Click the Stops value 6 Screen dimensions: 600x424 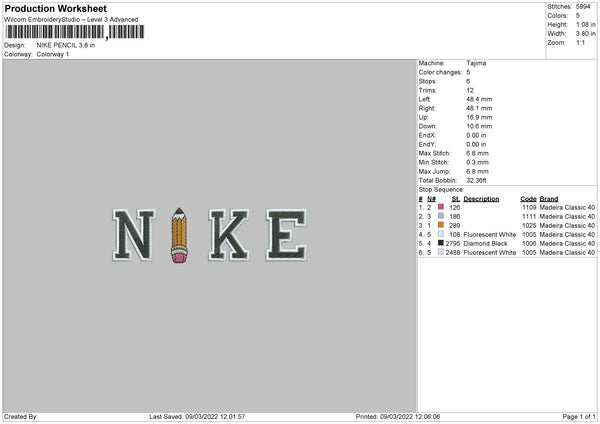click(468, 81)
